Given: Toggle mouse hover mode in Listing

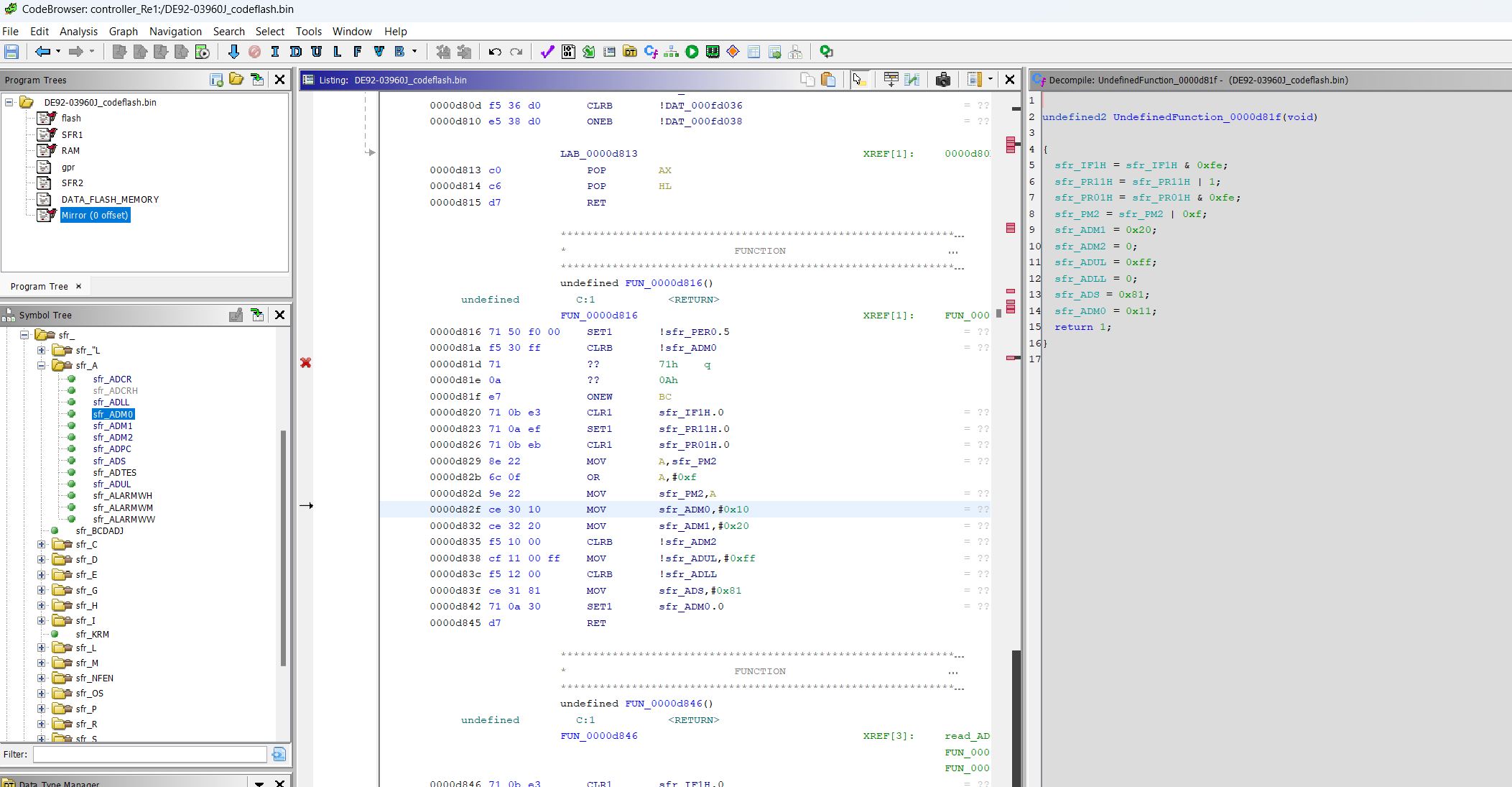Looking at the screenshot, I should coord(858,80).
